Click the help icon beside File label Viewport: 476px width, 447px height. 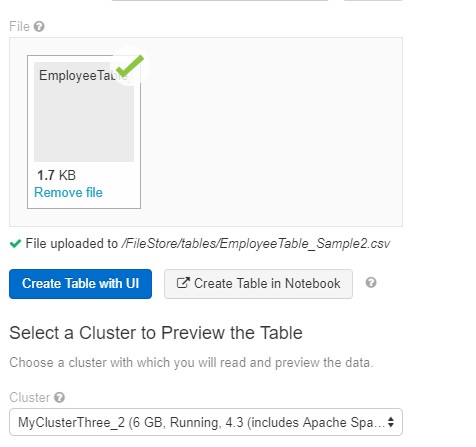[39, 26]
